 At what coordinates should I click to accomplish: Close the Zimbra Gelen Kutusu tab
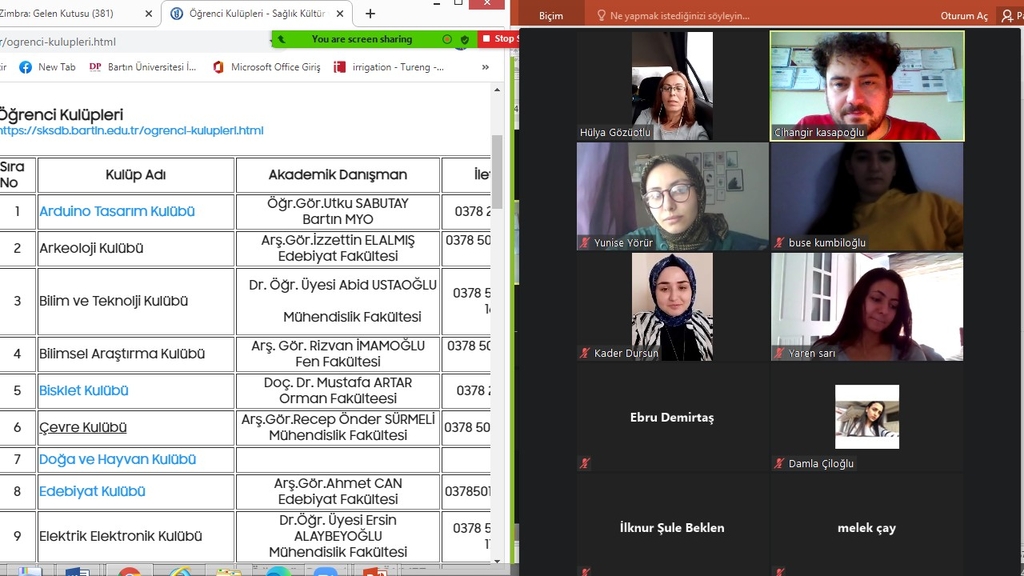pos(148,14)
